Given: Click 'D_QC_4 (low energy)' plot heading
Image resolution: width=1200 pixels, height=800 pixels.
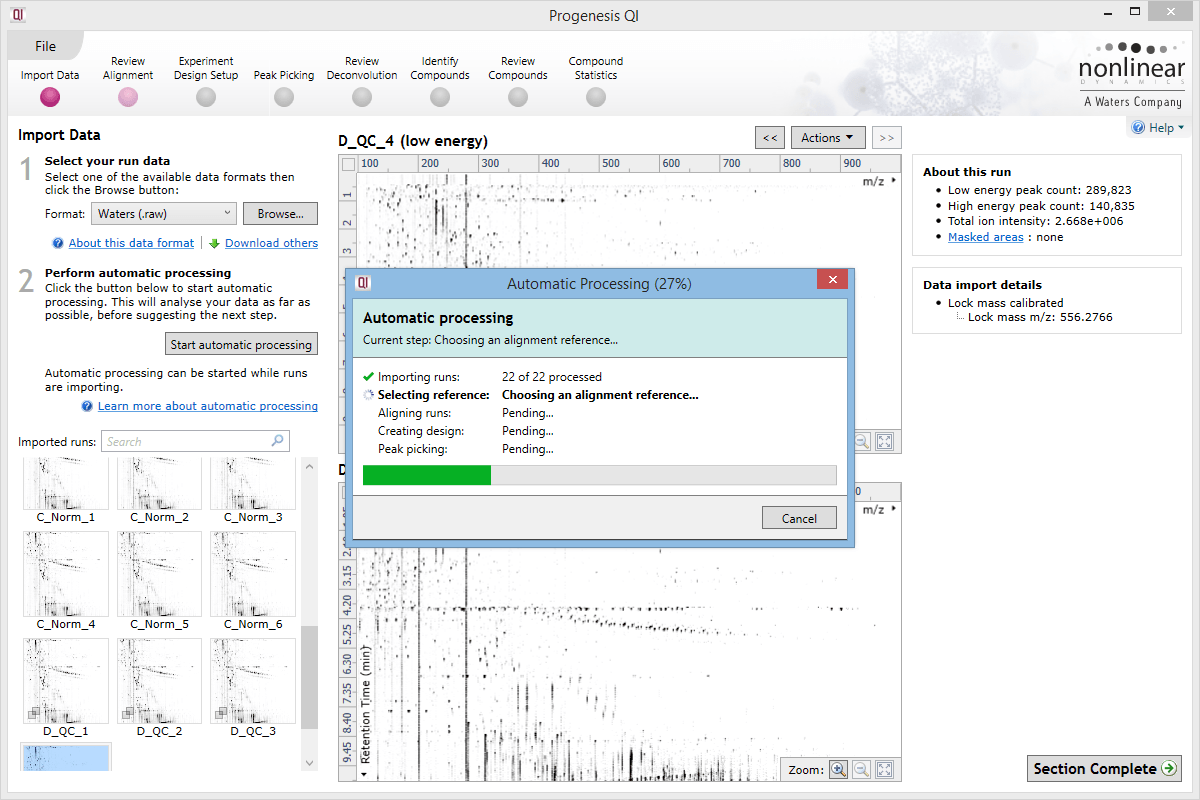Looking at the screenshot, I should coord(413,141).
